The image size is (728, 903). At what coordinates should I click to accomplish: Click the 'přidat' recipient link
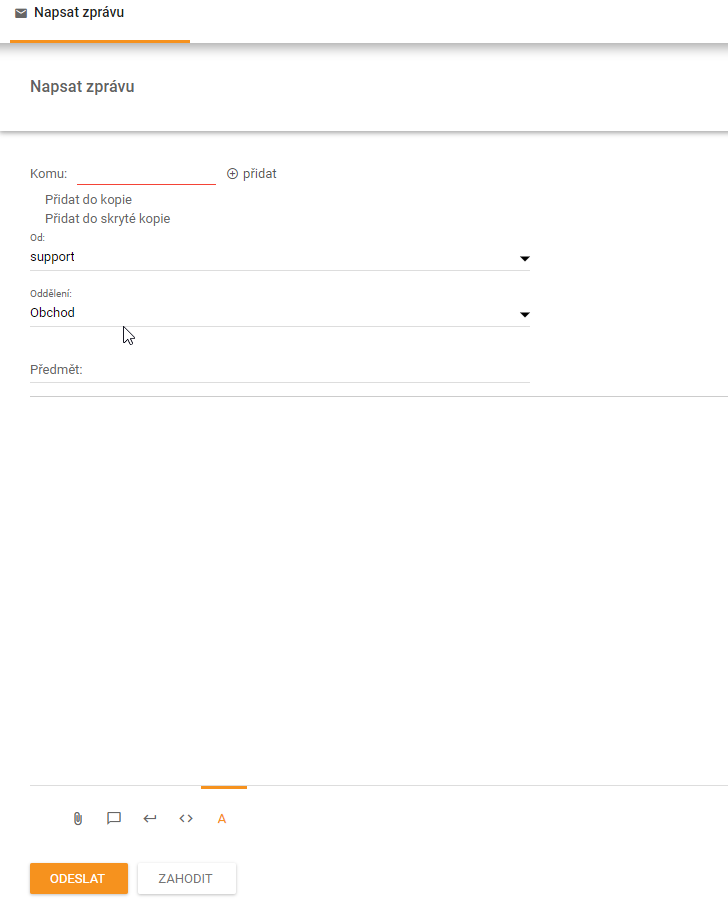(x=259, y=174)
